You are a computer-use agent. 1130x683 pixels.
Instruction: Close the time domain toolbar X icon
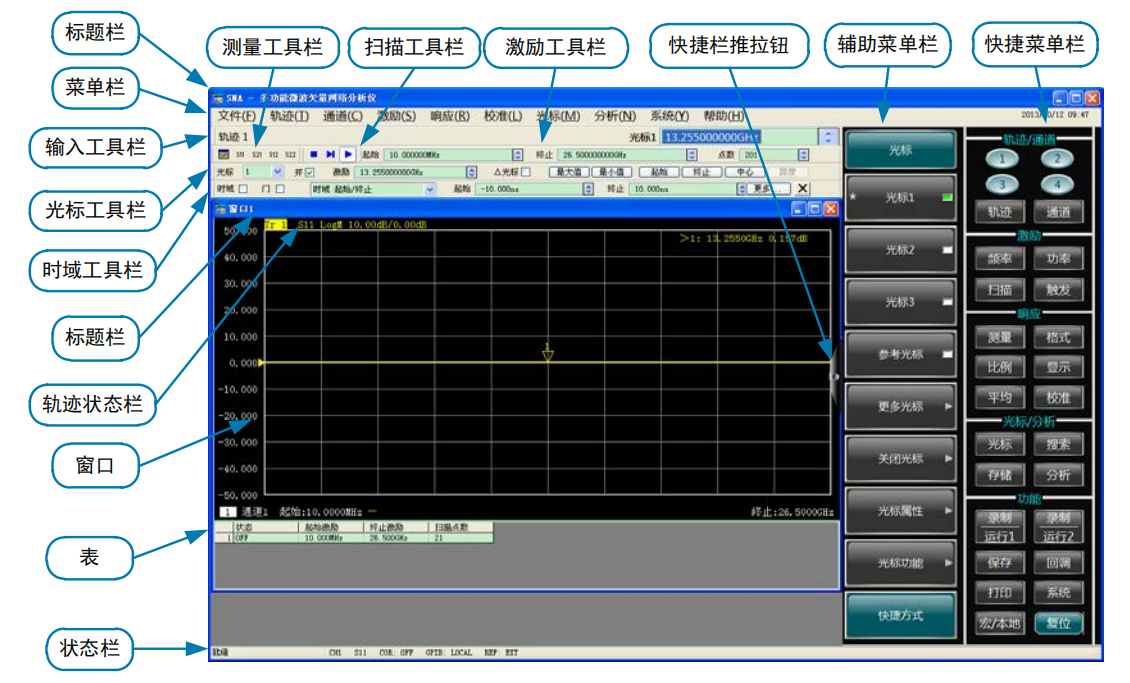pyautogui.click(x=803, y=188)
